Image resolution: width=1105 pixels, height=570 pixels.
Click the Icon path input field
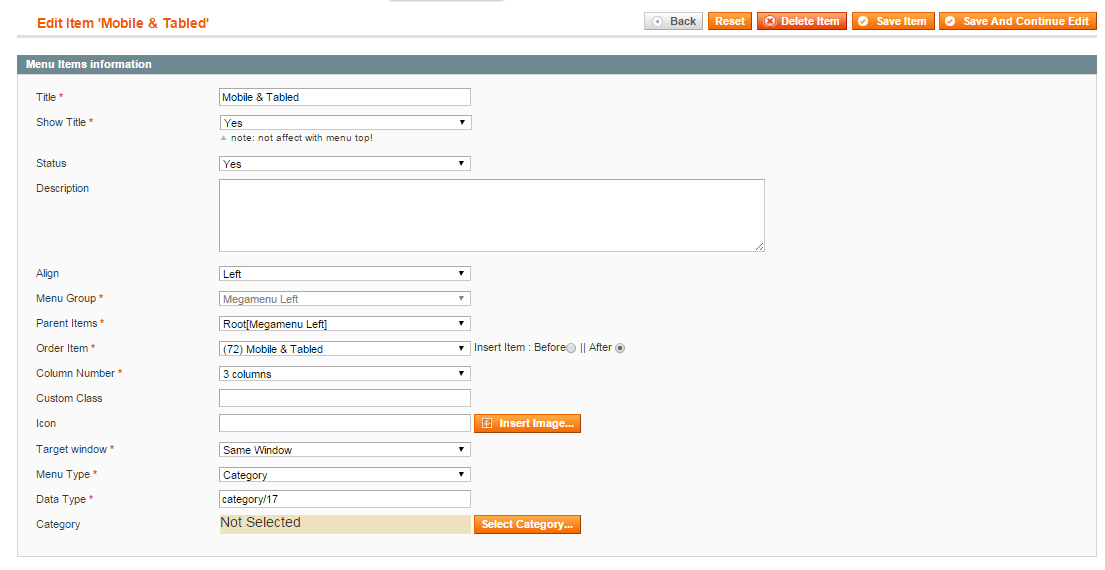pos(345,423)
